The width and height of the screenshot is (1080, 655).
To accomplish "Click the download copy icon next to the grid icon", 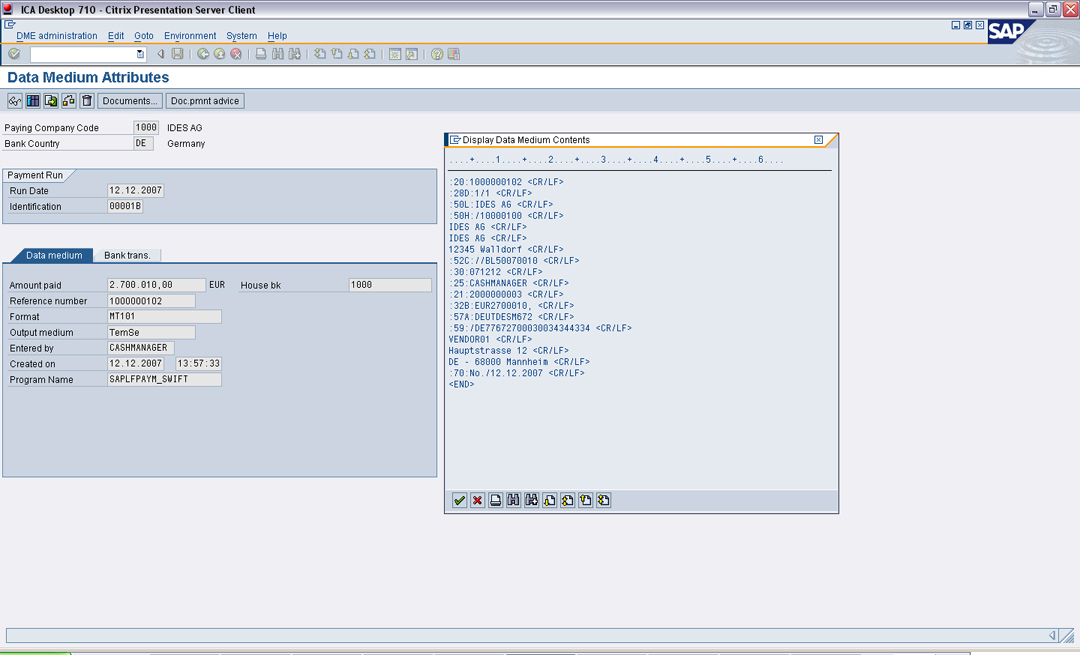I will pyautogui.click(x=50, y=101).
